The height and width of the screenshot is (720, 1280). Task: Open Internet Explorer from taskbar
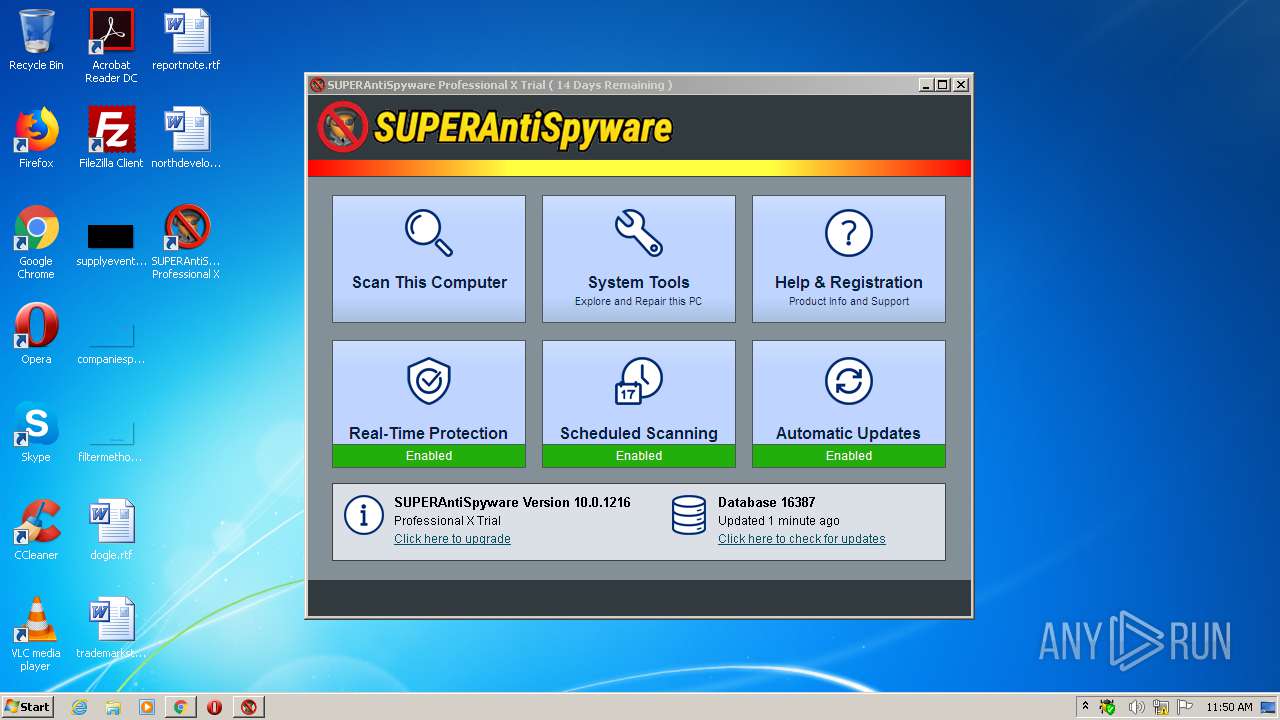[x=80, y=707]
